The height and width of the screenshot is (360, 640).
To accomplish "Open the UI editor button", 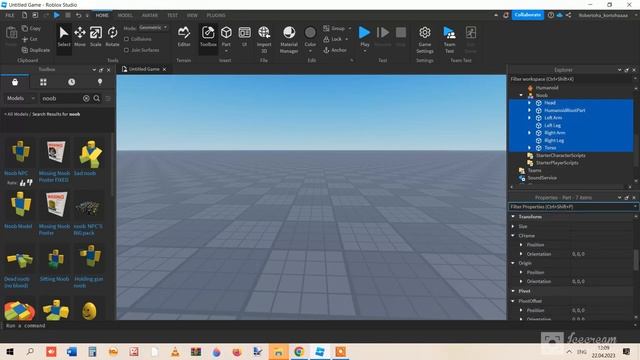I will pyautogui.click(x=244, y=37).
